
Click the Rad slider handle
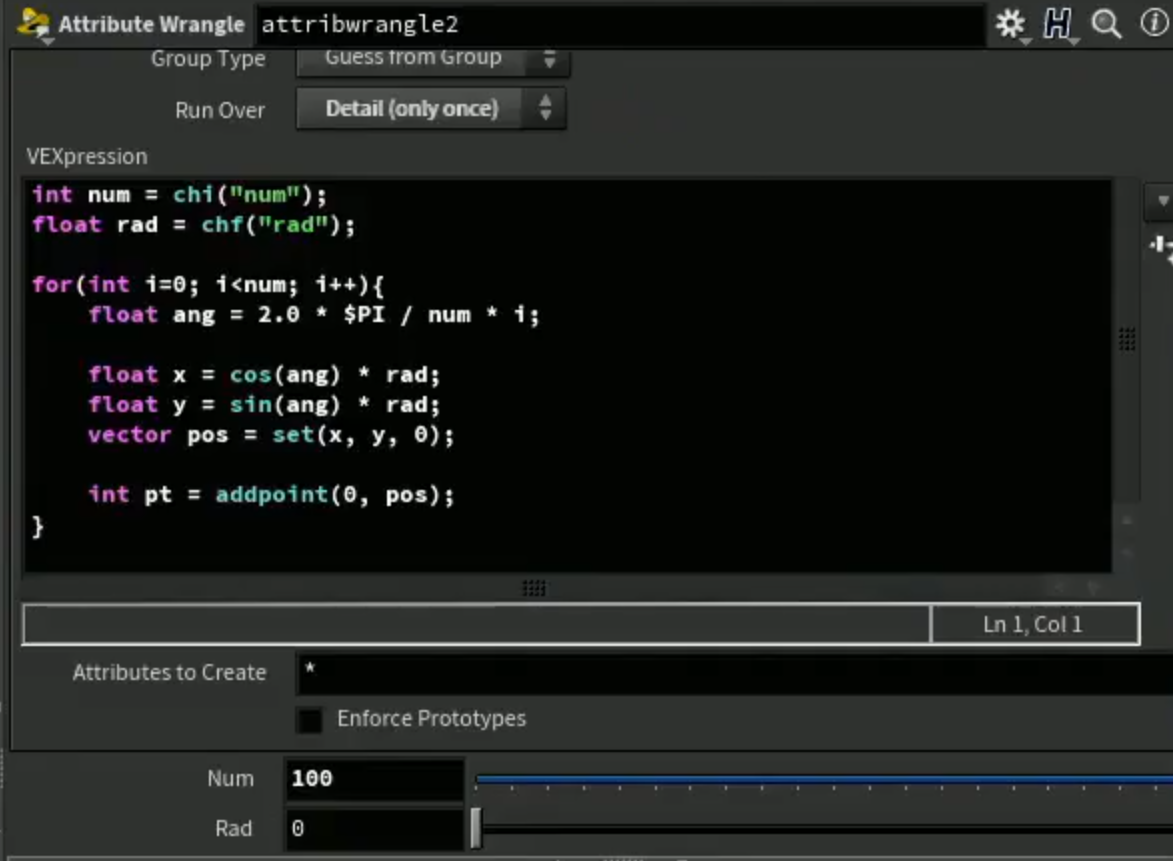(x=476, y=828)
